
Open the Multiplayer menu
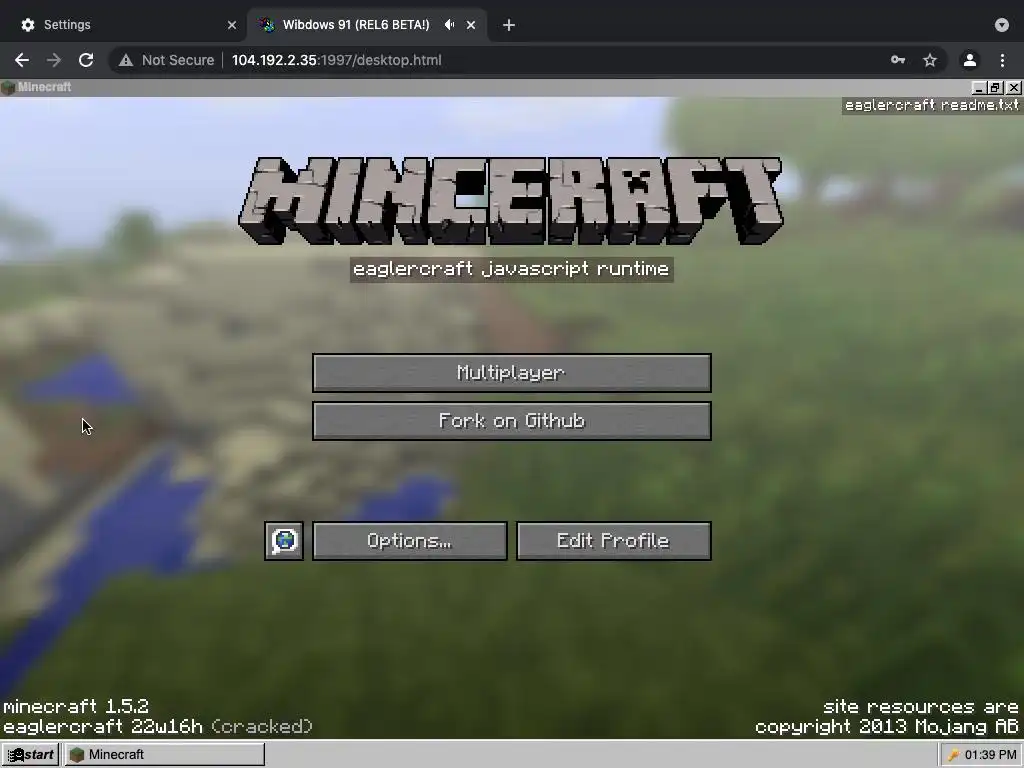511,373
